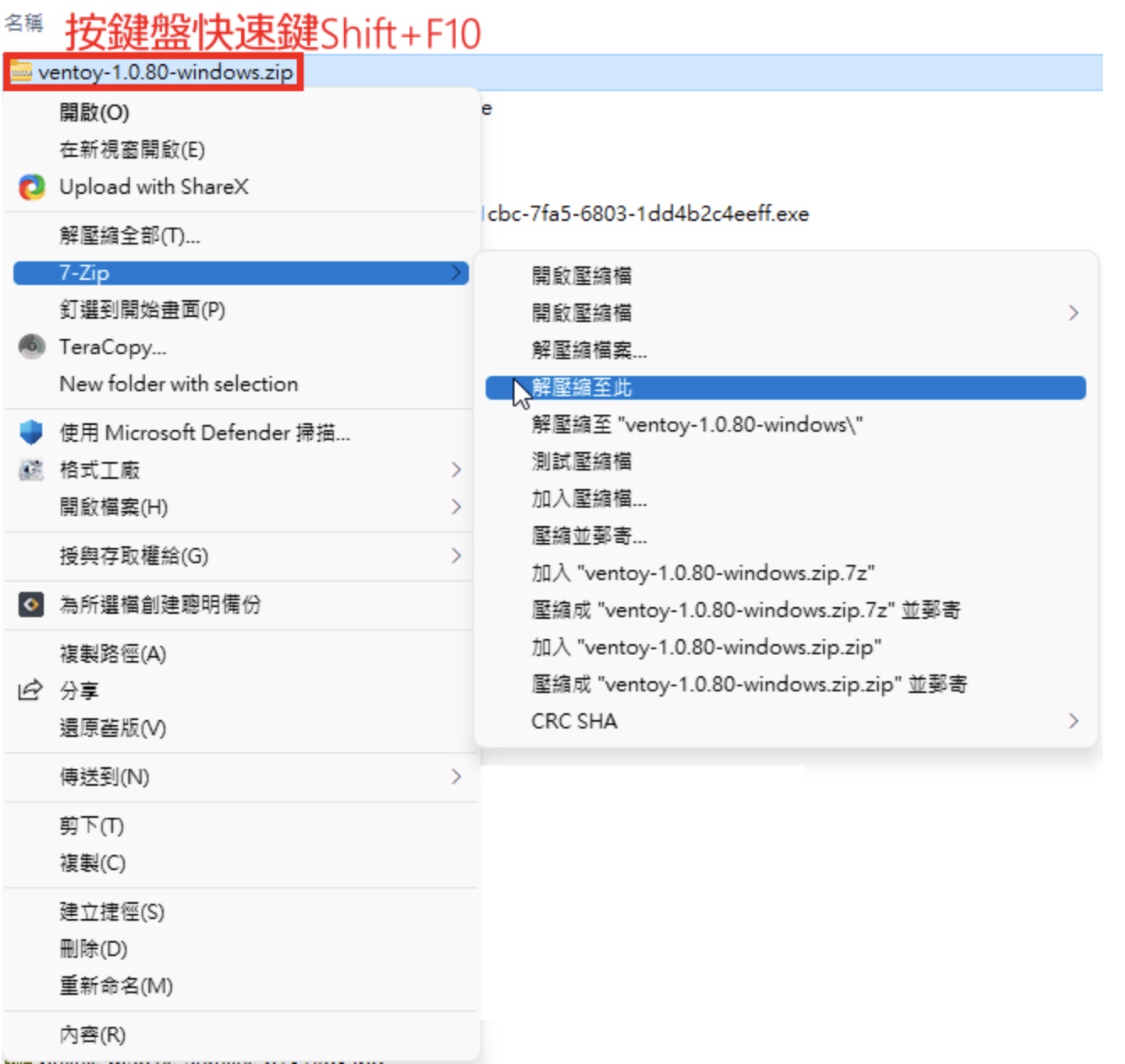
Task: Click 釘選到開始畫面(P)
Action: [x=241, y=309]
